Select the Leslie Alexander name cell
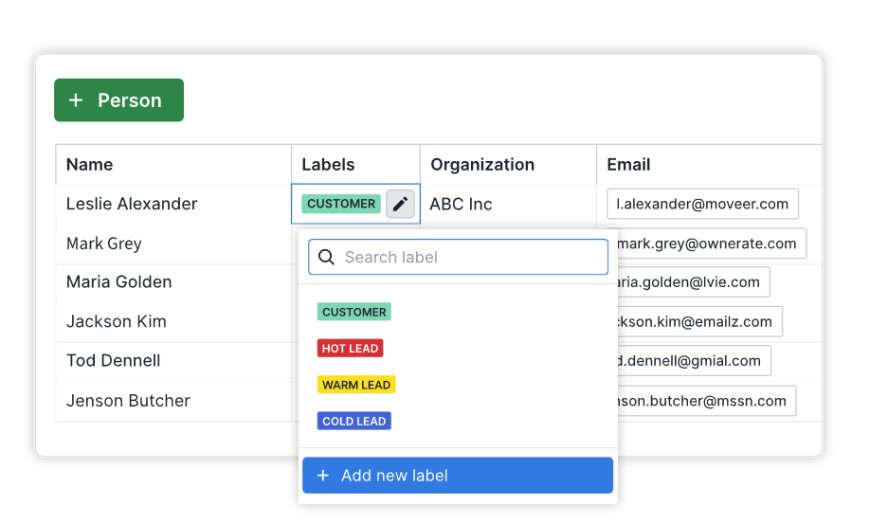This screenshot has width=870, height=524. [x=132, y=204]
